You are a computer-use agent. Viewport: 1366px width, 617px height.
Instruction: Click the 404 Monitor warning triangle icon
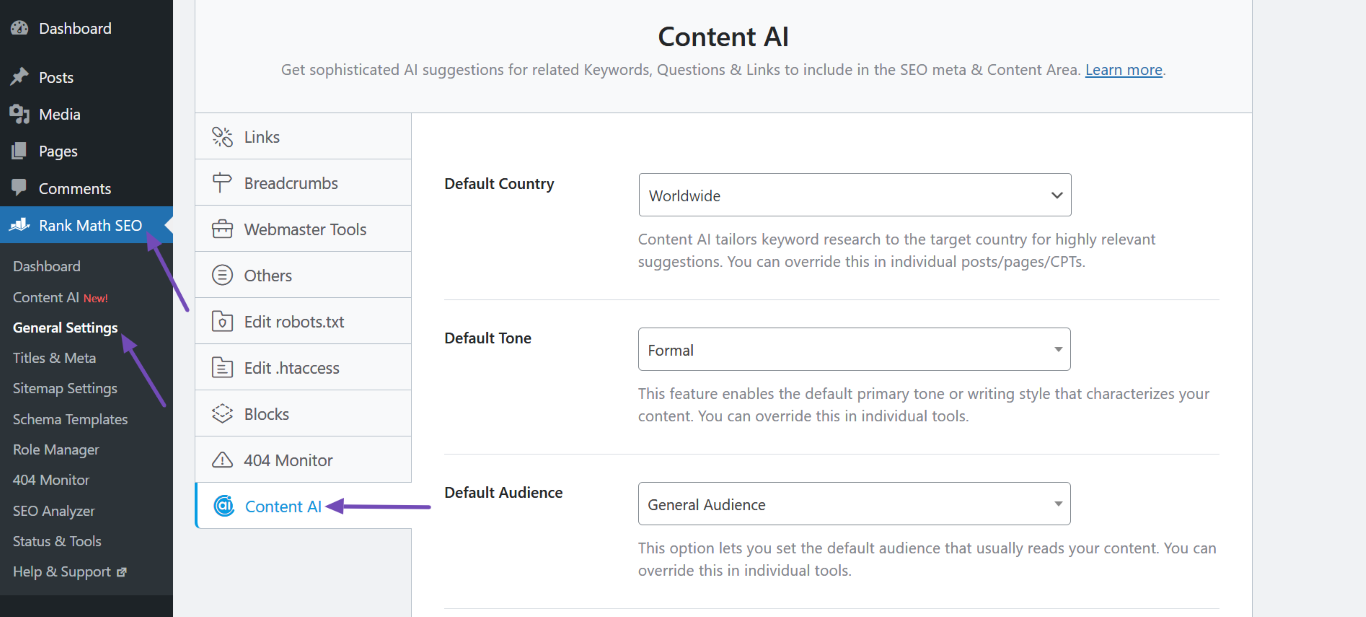pos(223,460)
